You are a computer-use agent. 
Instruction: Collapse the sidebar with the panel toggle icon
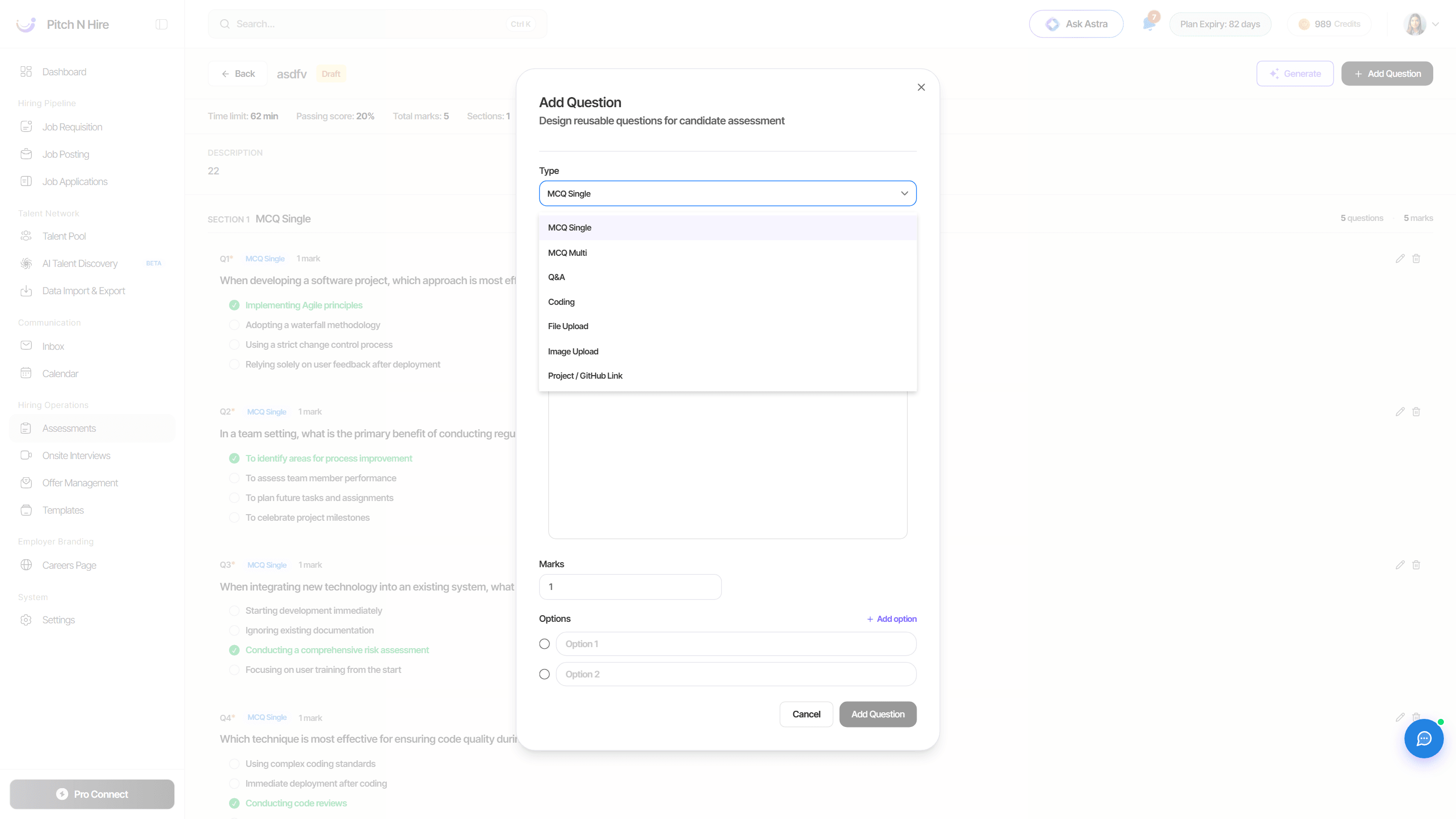pos(162,24)
